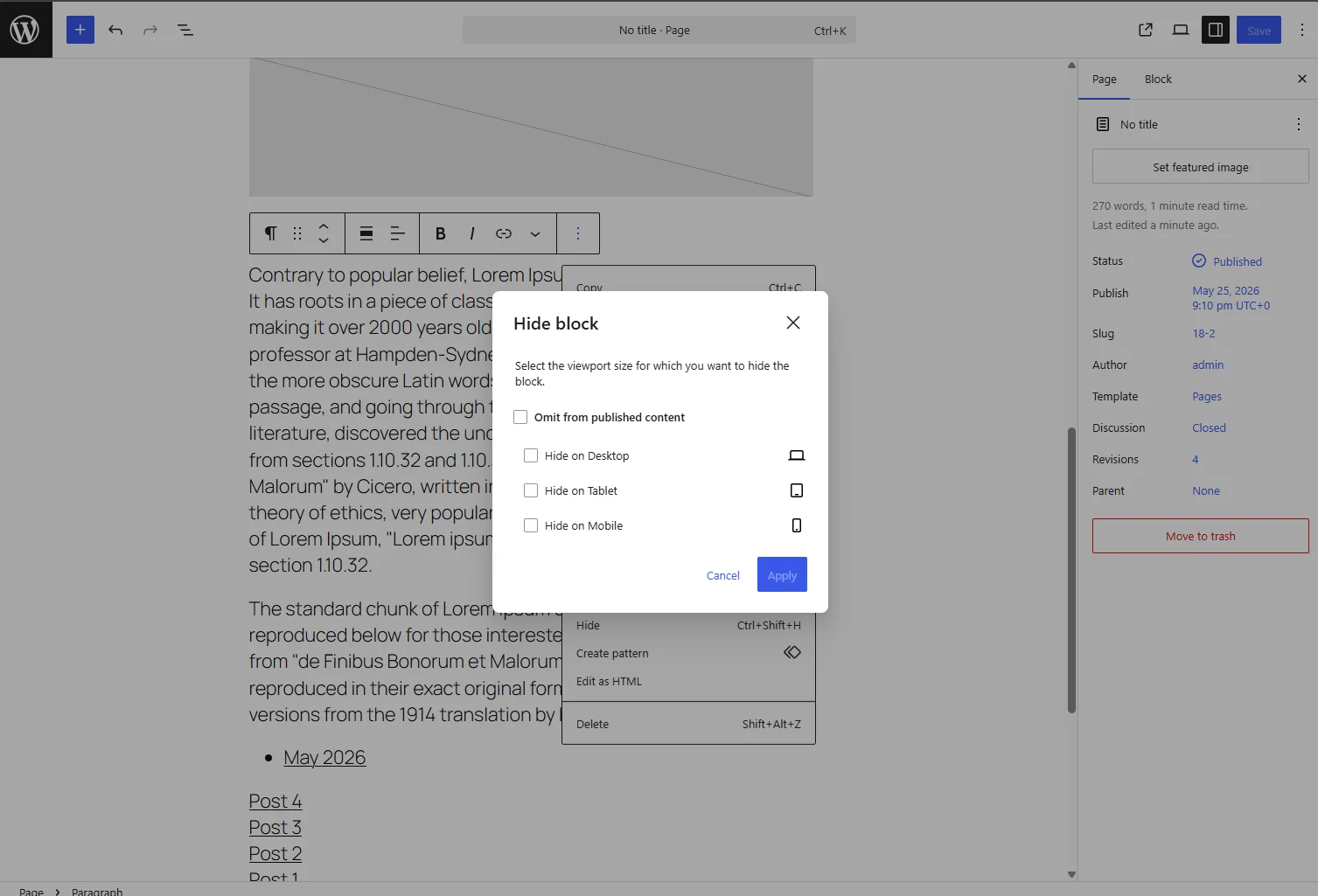Switch to the Page tab

tap(1104, 79)
